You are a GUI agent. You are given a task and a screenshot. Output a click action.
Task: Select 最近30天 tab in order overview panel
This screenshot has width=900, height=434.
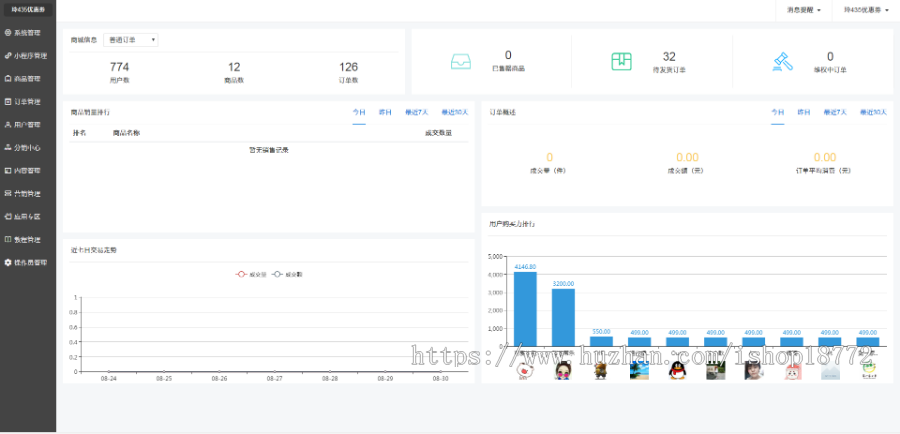coord(873,112)
